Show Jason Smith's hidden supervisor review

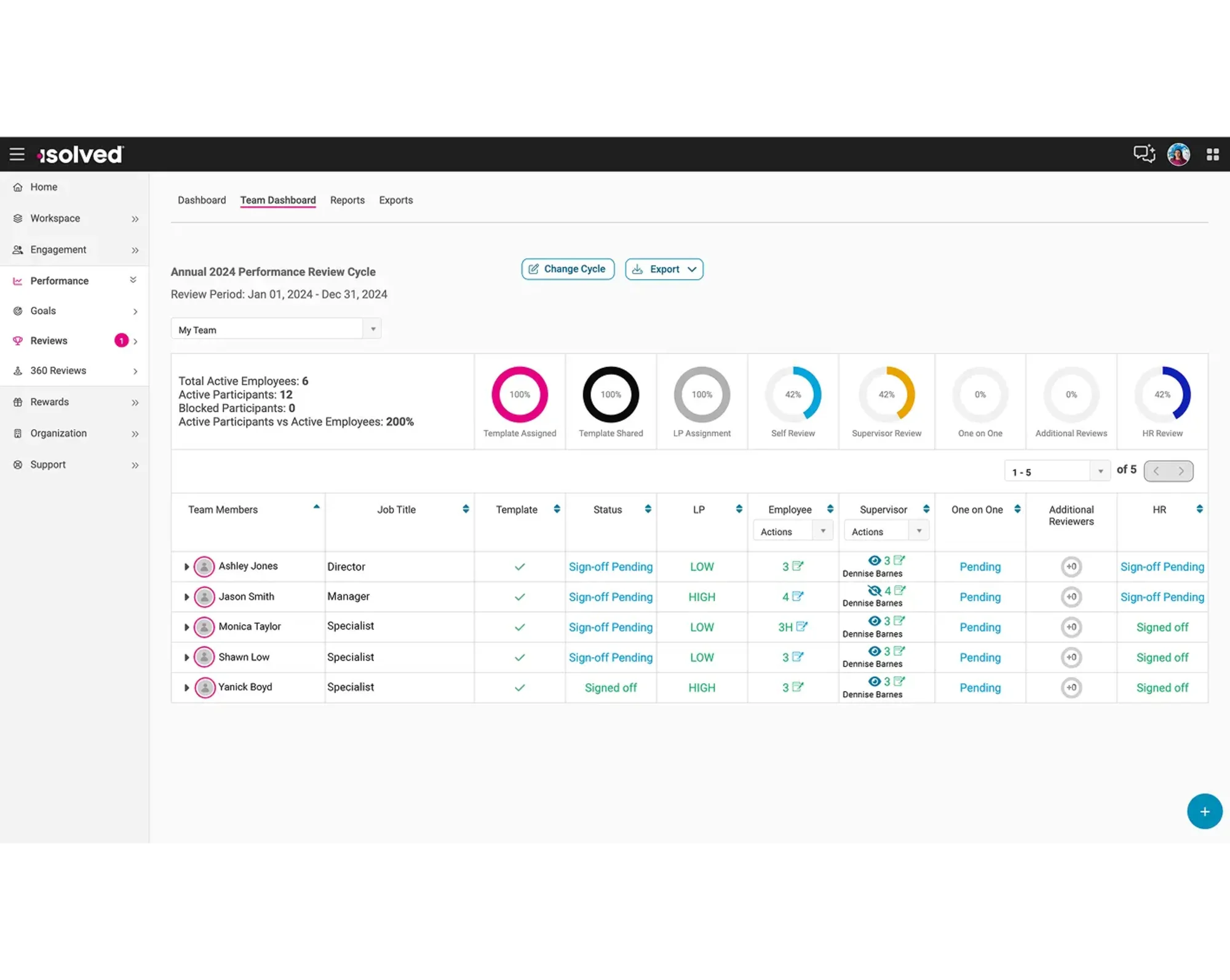pyautogui.click(x=874, y=590)
